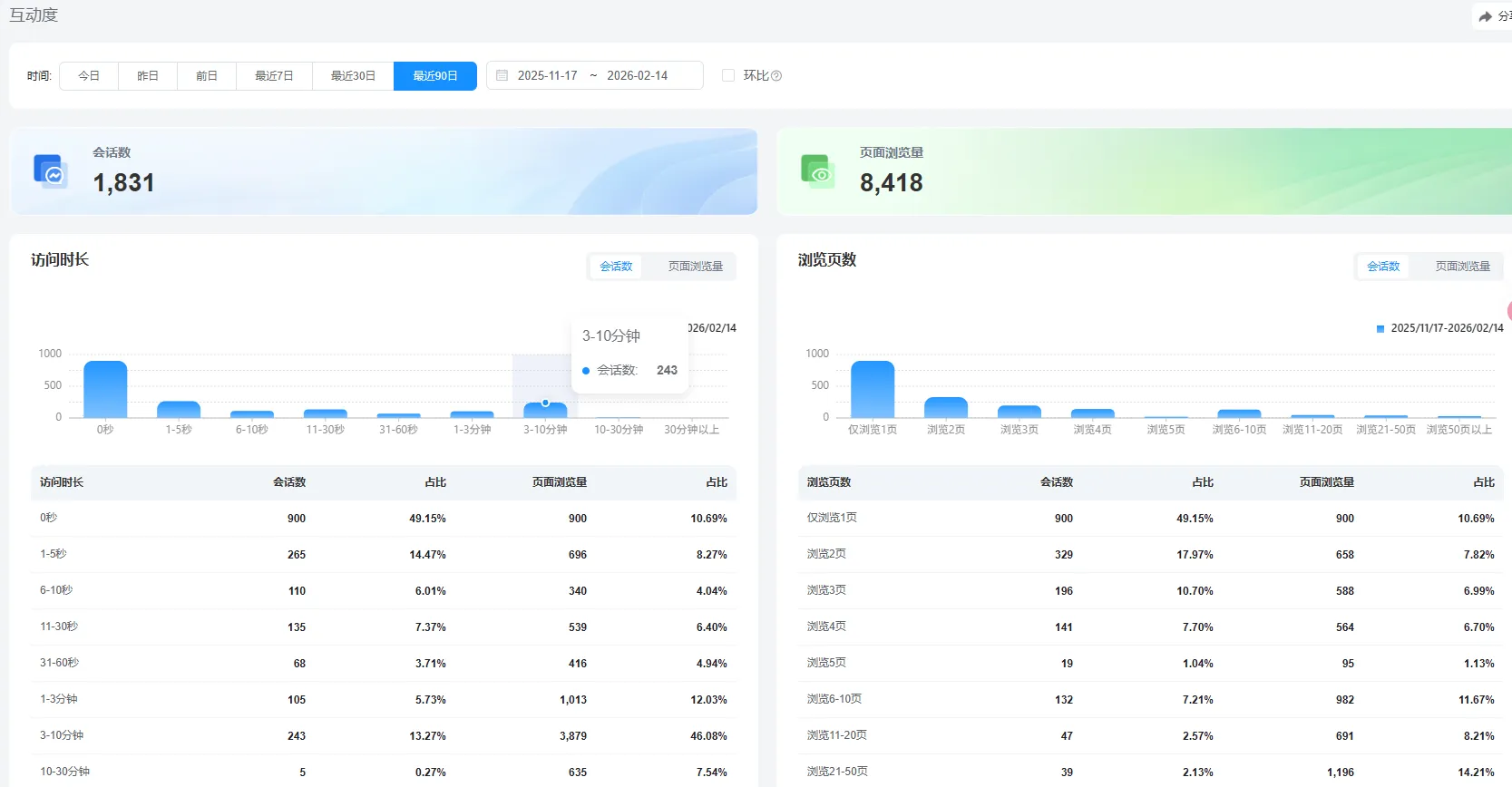The image size is (1512, 787).
Task: Select the 最近7日 time range
Action: tap(274, 75)
